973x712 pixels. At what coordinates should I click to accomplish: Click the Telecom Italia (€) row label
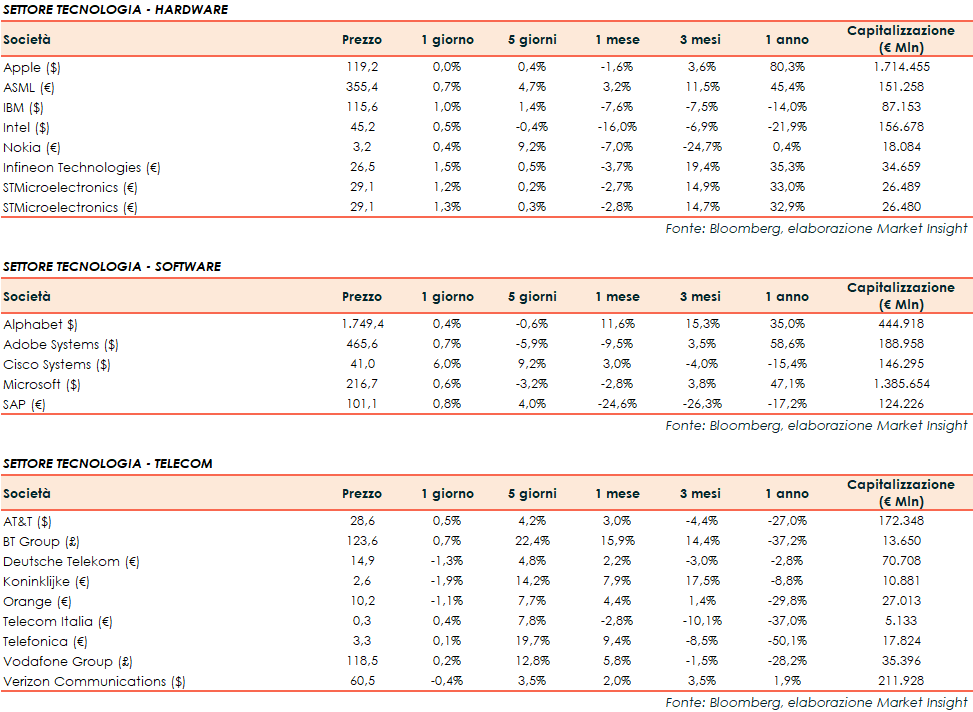point(58,621)
